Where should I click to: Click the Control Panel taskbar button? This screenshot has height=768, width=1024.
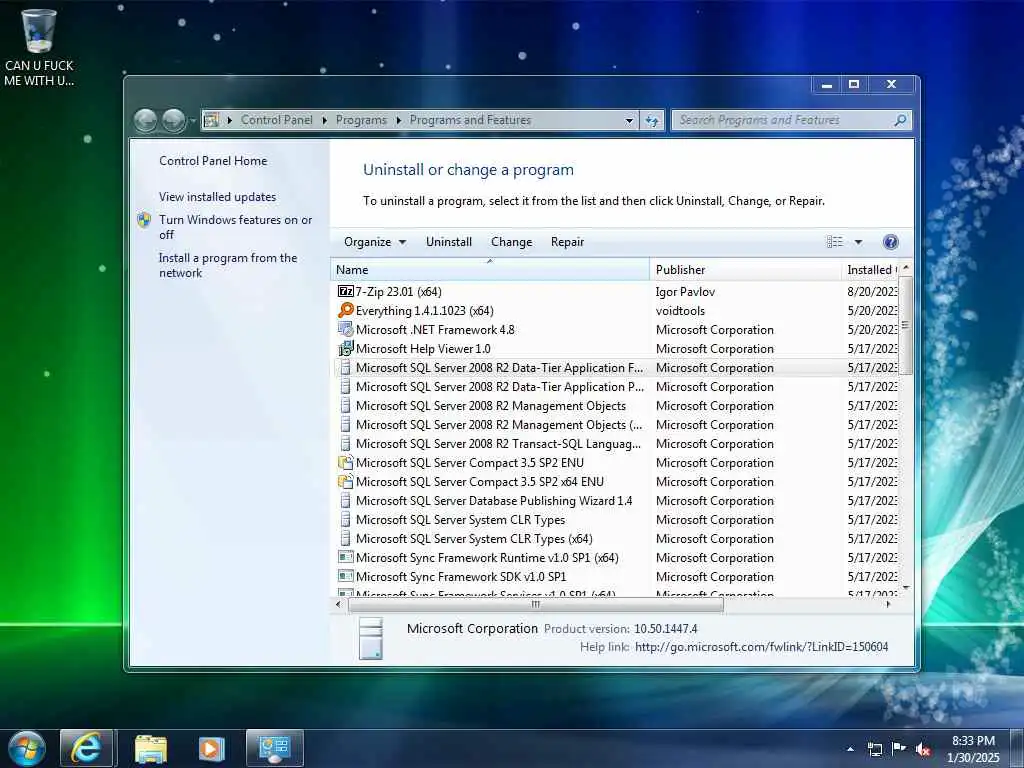[275, 748]
